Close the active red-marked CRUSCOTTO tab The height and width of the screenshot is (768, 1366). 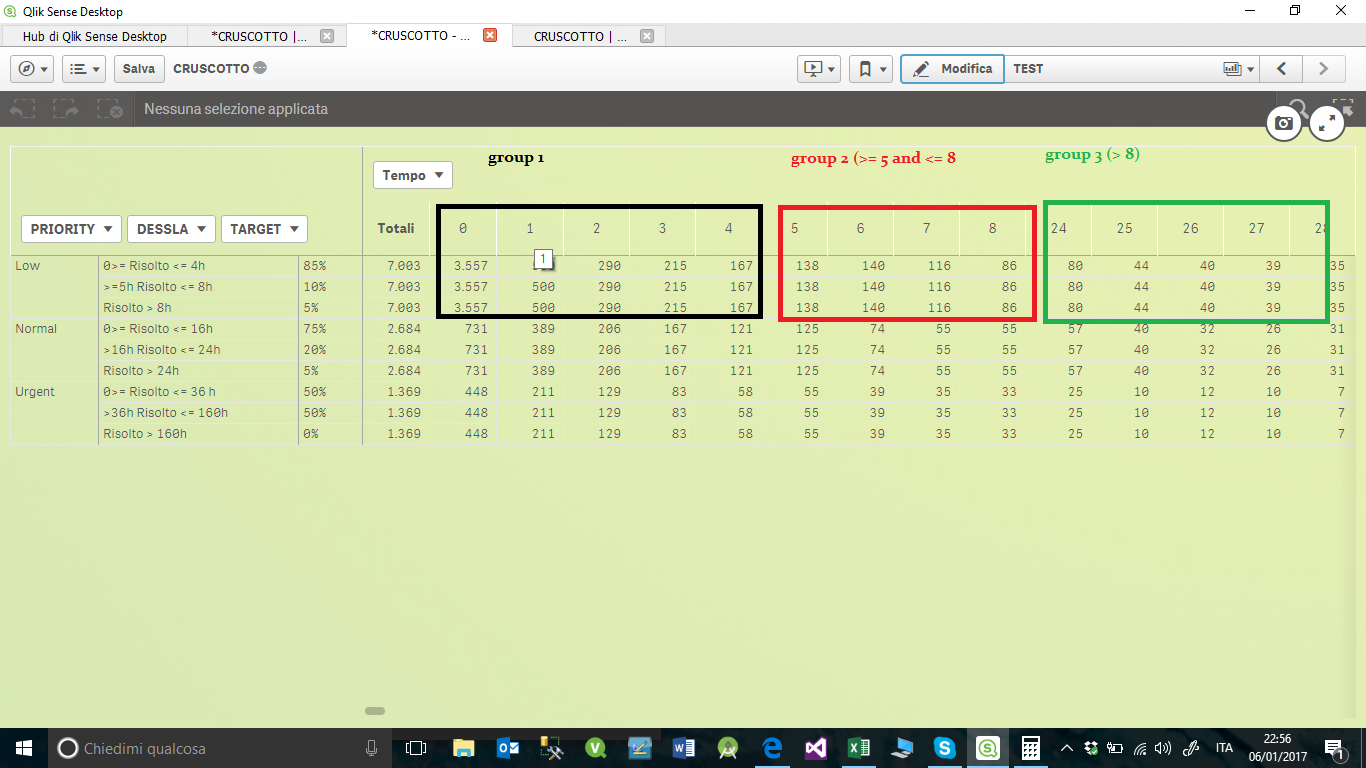coord(490,35)
